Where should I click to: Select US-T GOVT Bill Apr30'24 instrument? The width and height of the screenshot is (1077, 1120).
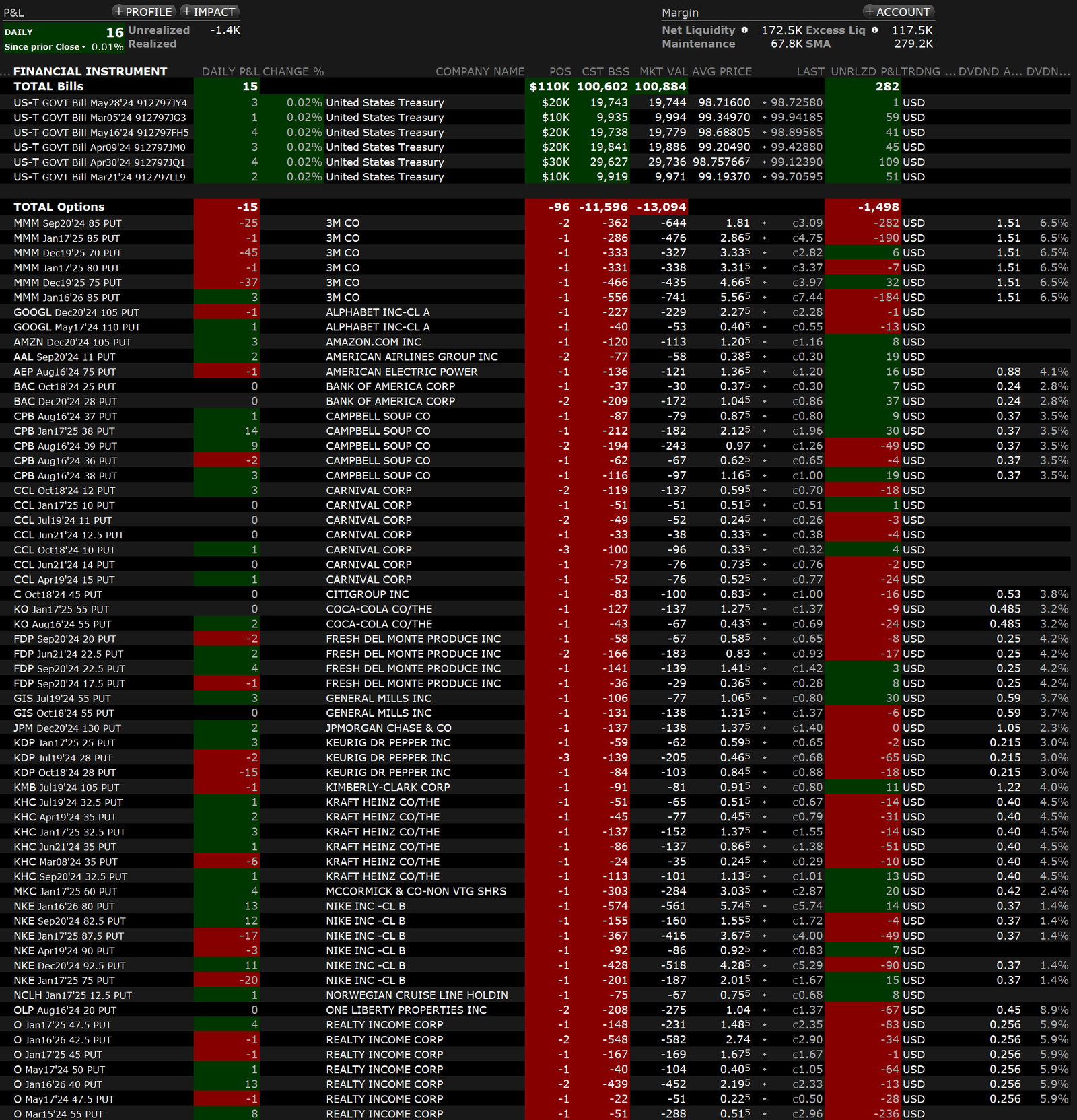[x=100, y=162]
